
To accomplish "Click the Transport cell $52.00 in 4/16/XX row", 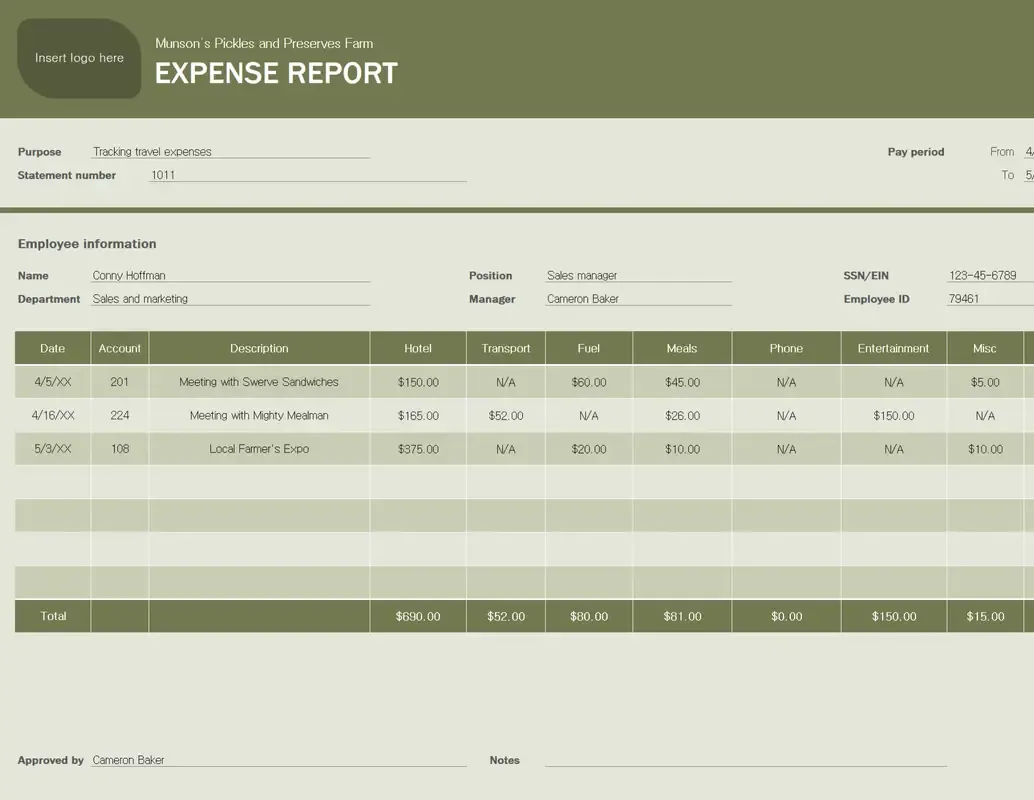I will (506, 415).
